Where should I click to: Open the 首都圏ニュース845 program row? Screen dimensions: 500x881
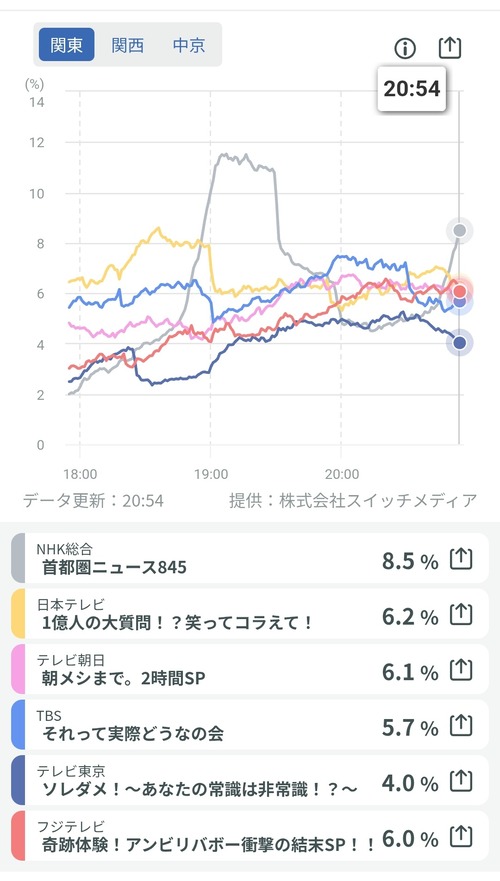(x=250, y=558)
